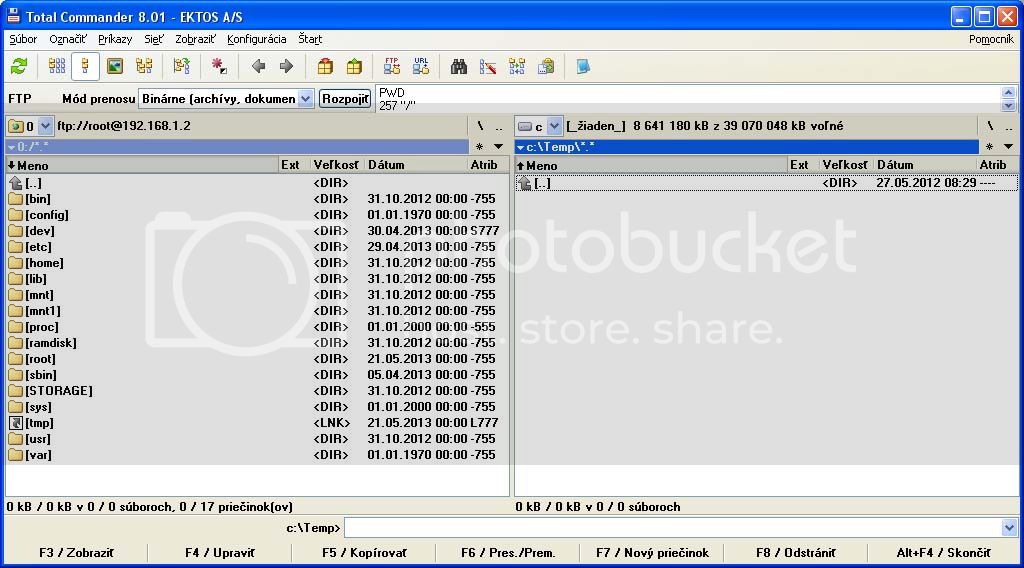Click the unpack files box icon
Screen dimensions: 1024x568
click(x=354, y=66)
